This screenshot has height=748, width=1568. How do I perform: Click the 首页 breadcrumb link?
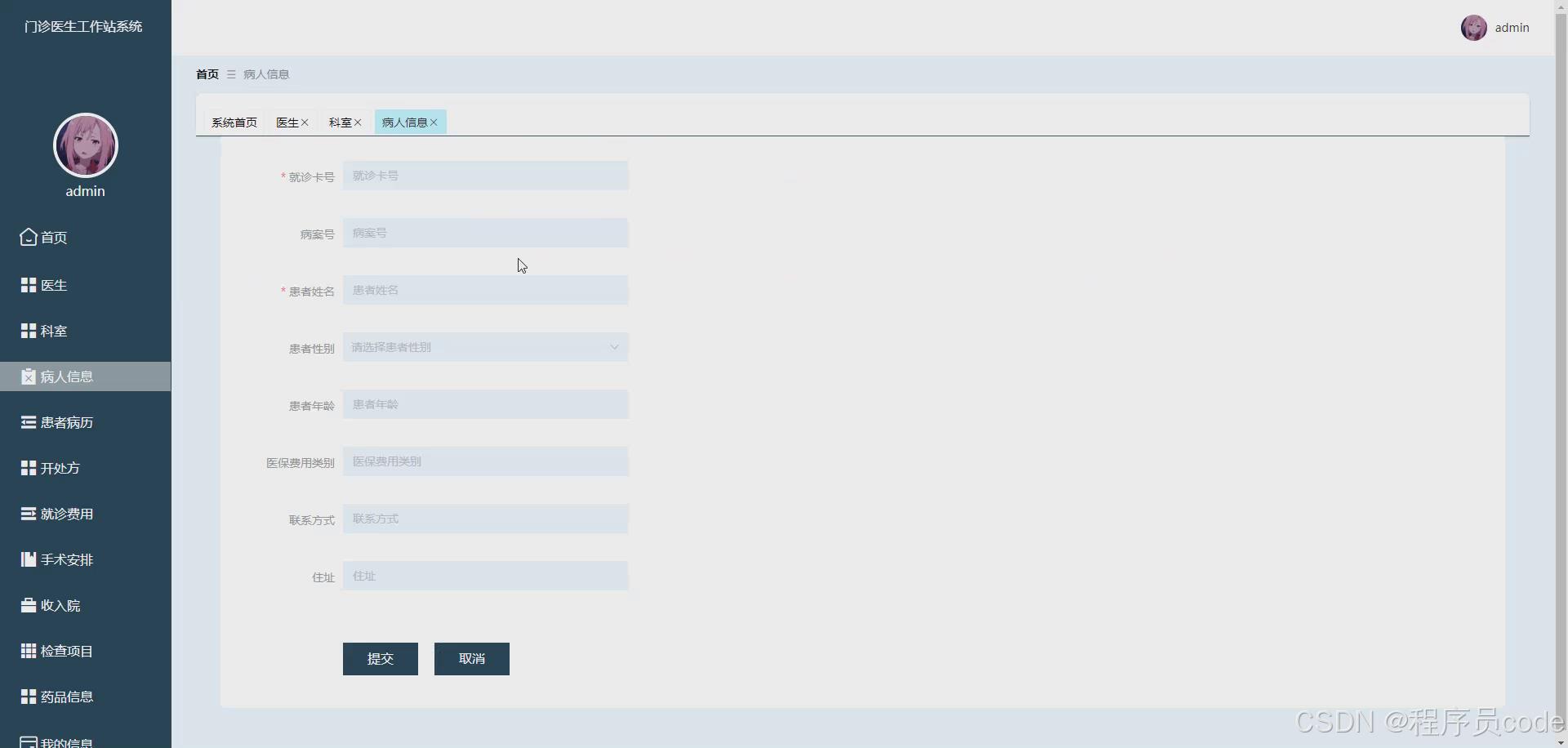[207, 74]
